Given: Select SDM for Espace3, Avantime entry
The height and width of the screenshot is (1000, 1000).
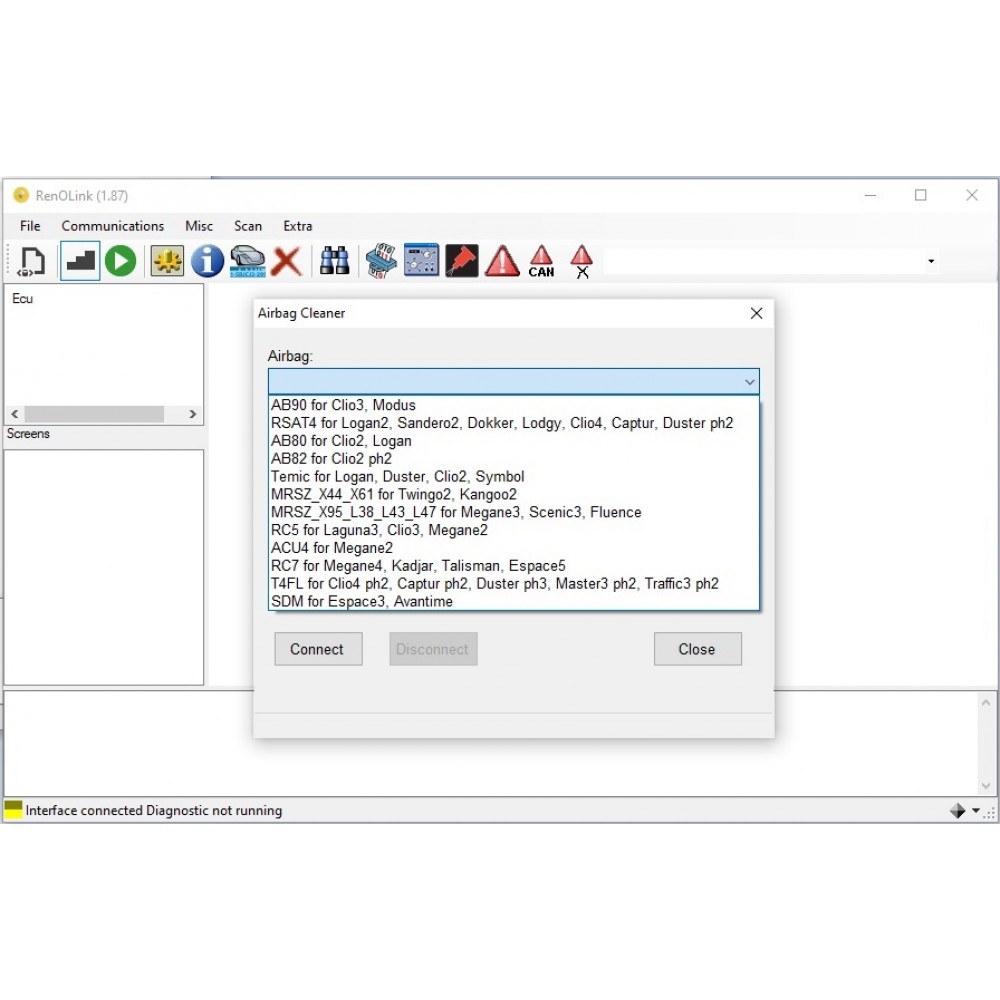Looking at the screenshot, I should click(x=361, y=601).
